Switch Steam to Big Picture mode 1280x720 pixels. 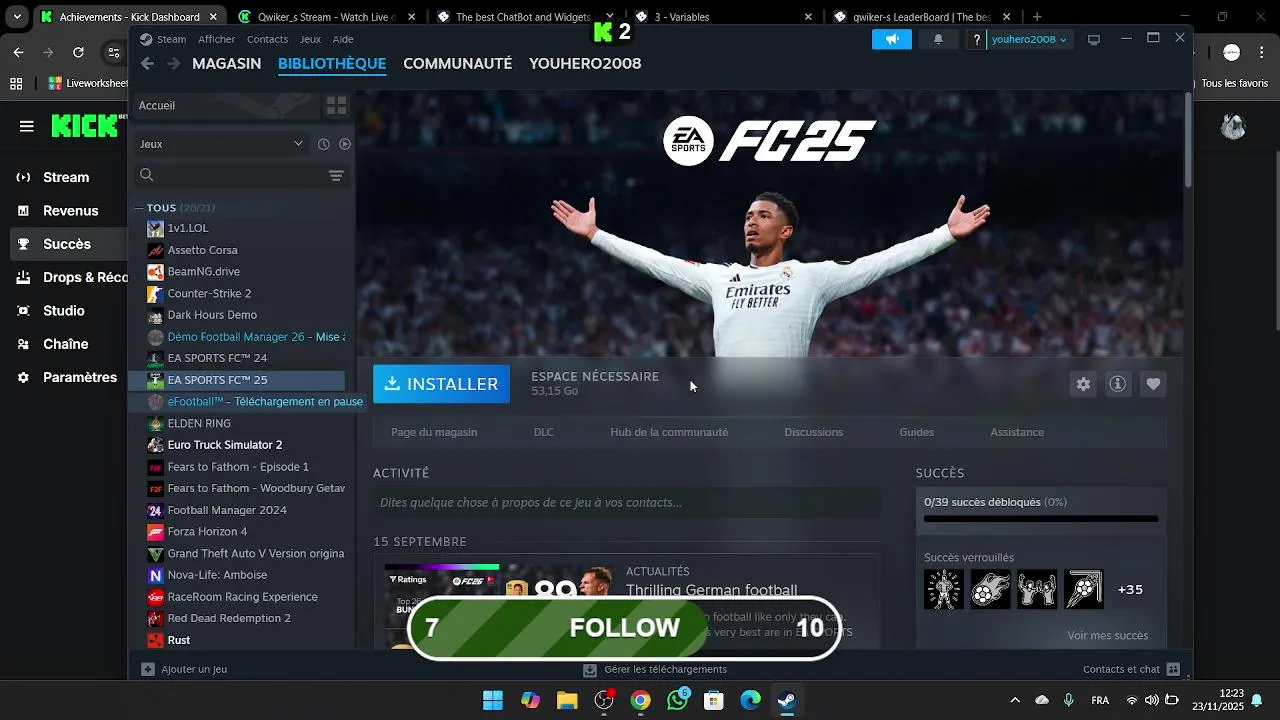pos(1094,39)
